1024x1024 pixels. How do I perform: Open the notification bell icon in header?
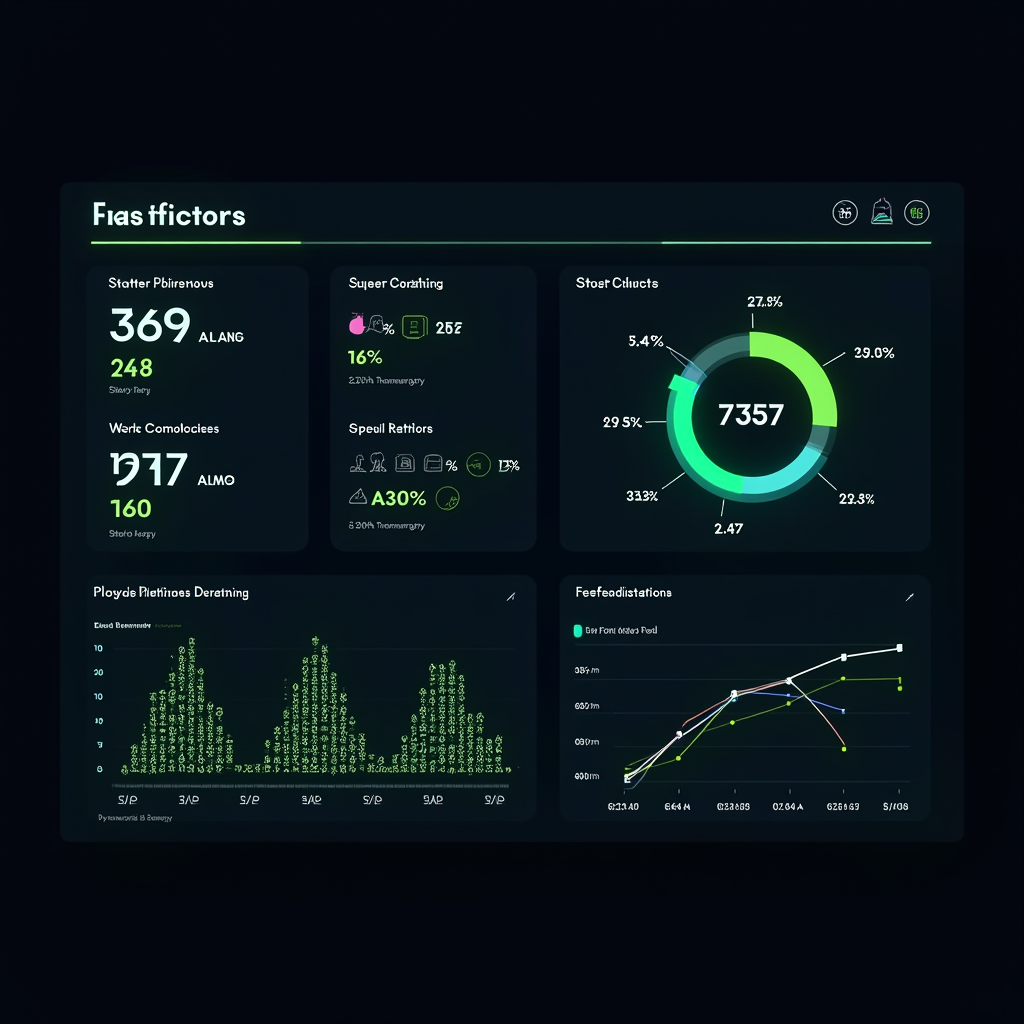point(881,212)
